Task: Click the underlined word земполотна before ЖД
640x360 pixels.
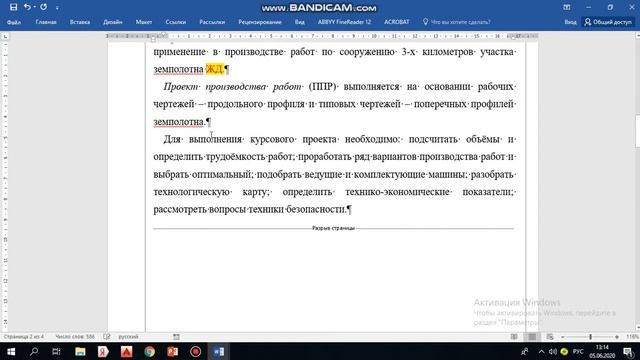Action: click(x=178, y=69)
